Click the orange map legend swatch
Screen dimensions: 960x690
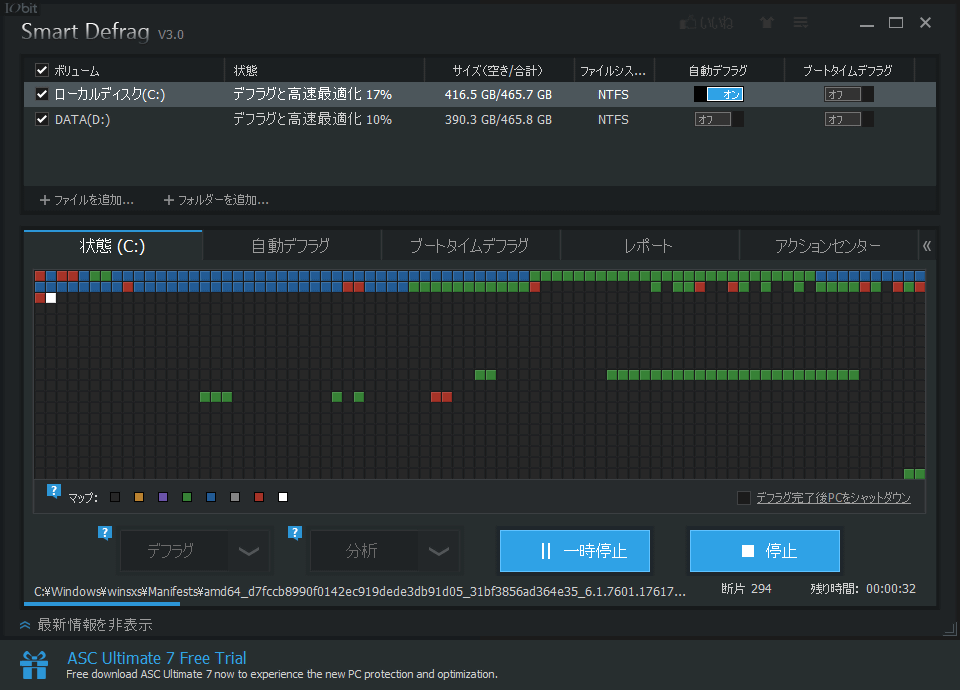click(x=139, y=497)
